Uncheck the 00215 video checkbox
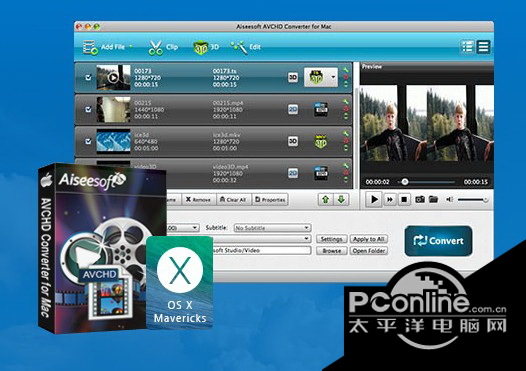The image size is (526, 371). 88,109
